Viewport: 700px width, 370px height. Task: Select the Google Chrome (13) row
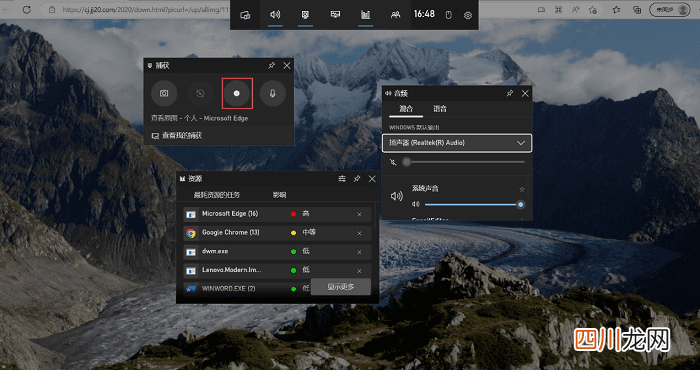pyautogui.click(x=277, y=233)
